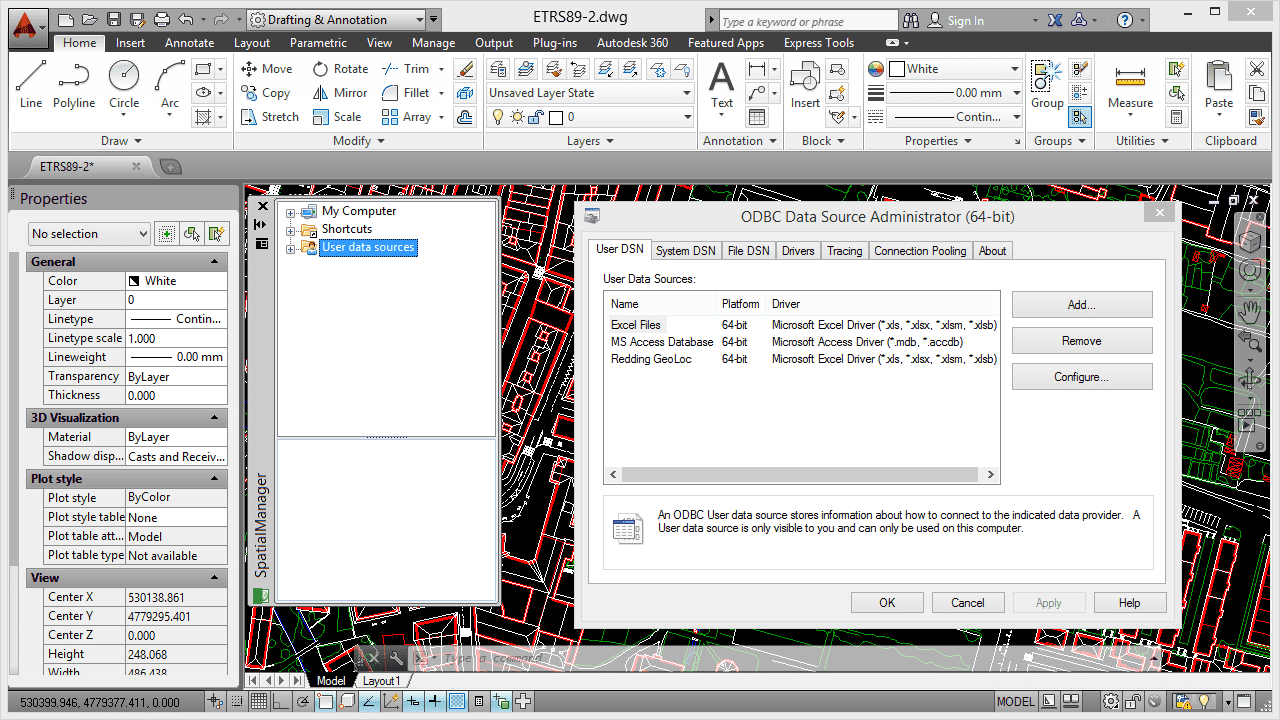Choose the Scale tool
The width and height of the screenshot is (1280, 720).
coord(337,117)
